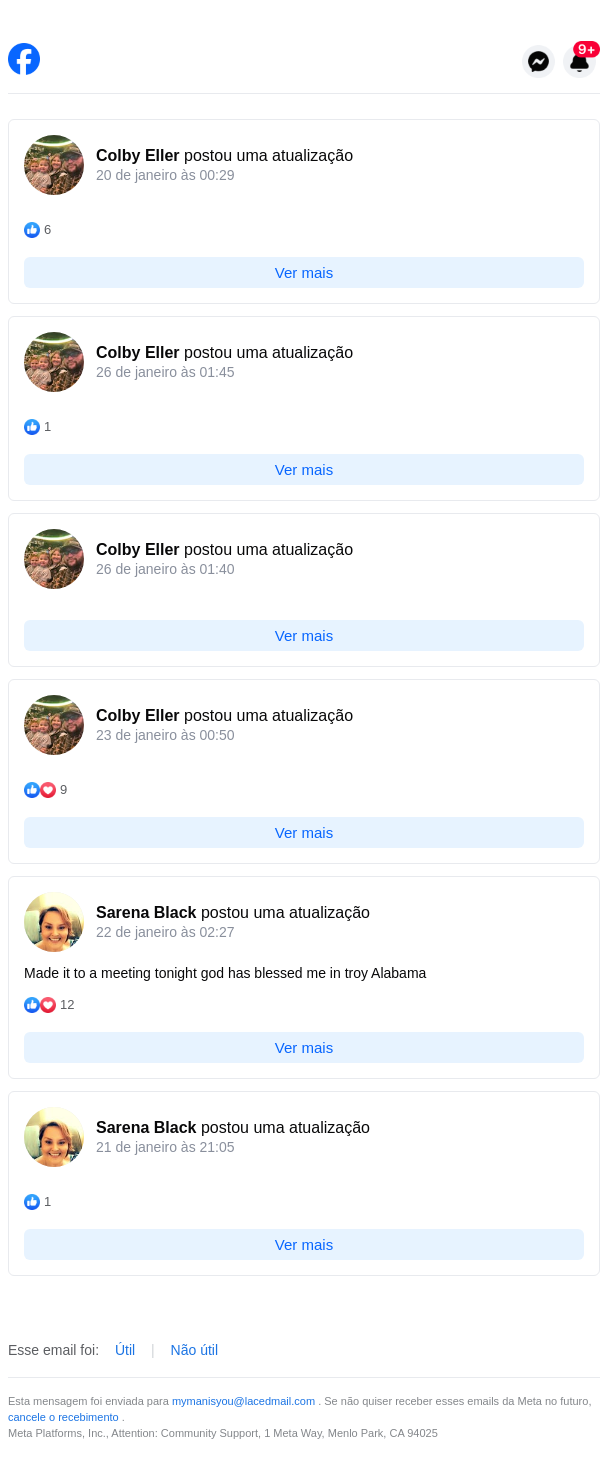The height and width of the screenshot is (1479, 600).
Task: Expand Sarena Black's Troy Alabama post with Ver mais
Action: (304, 1048)
